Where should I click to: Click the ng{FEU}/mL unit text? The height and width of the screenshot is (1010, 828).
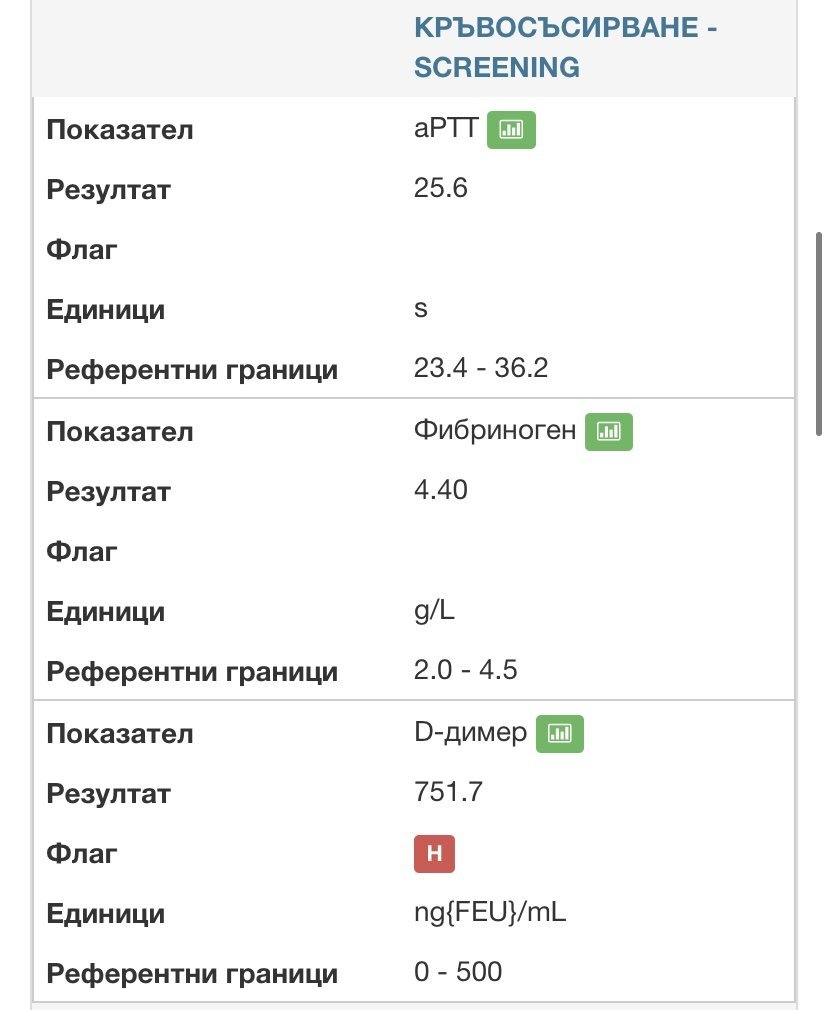click(x=490, y=914)
